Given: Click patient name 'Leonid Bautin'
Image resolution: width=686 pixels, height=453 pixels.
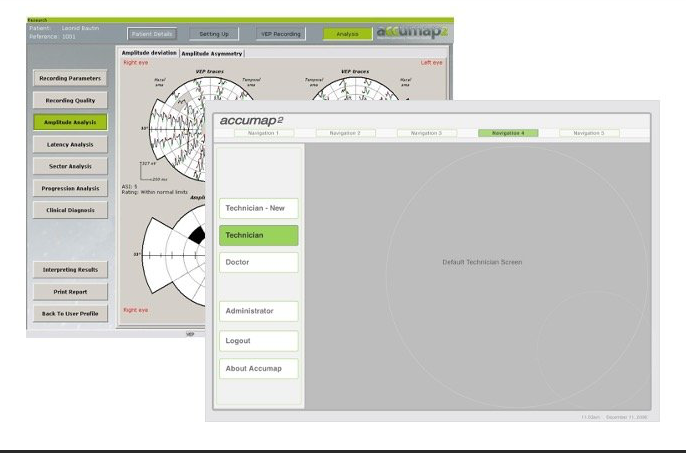Looking at the screenshot, I should [80, 28].
